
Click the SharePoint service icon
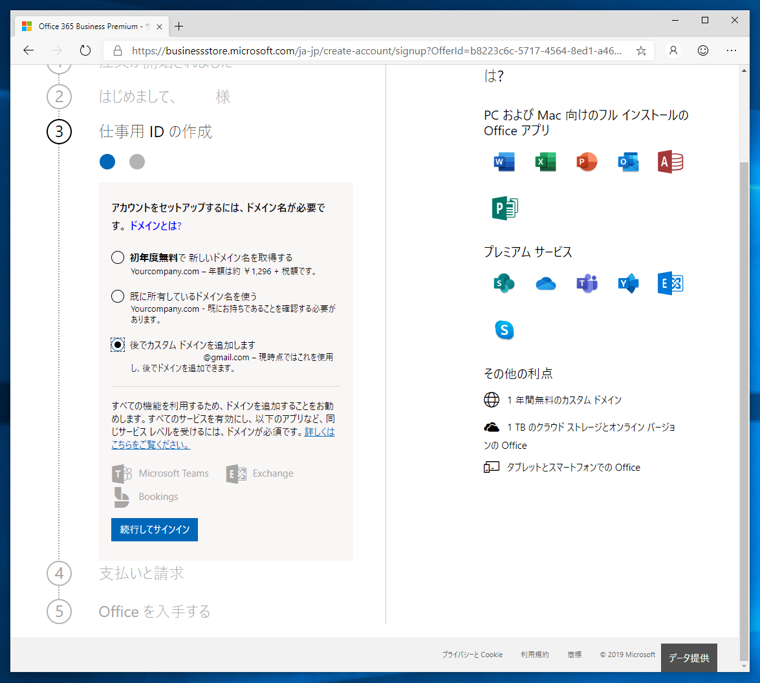[x=504, y=283]
